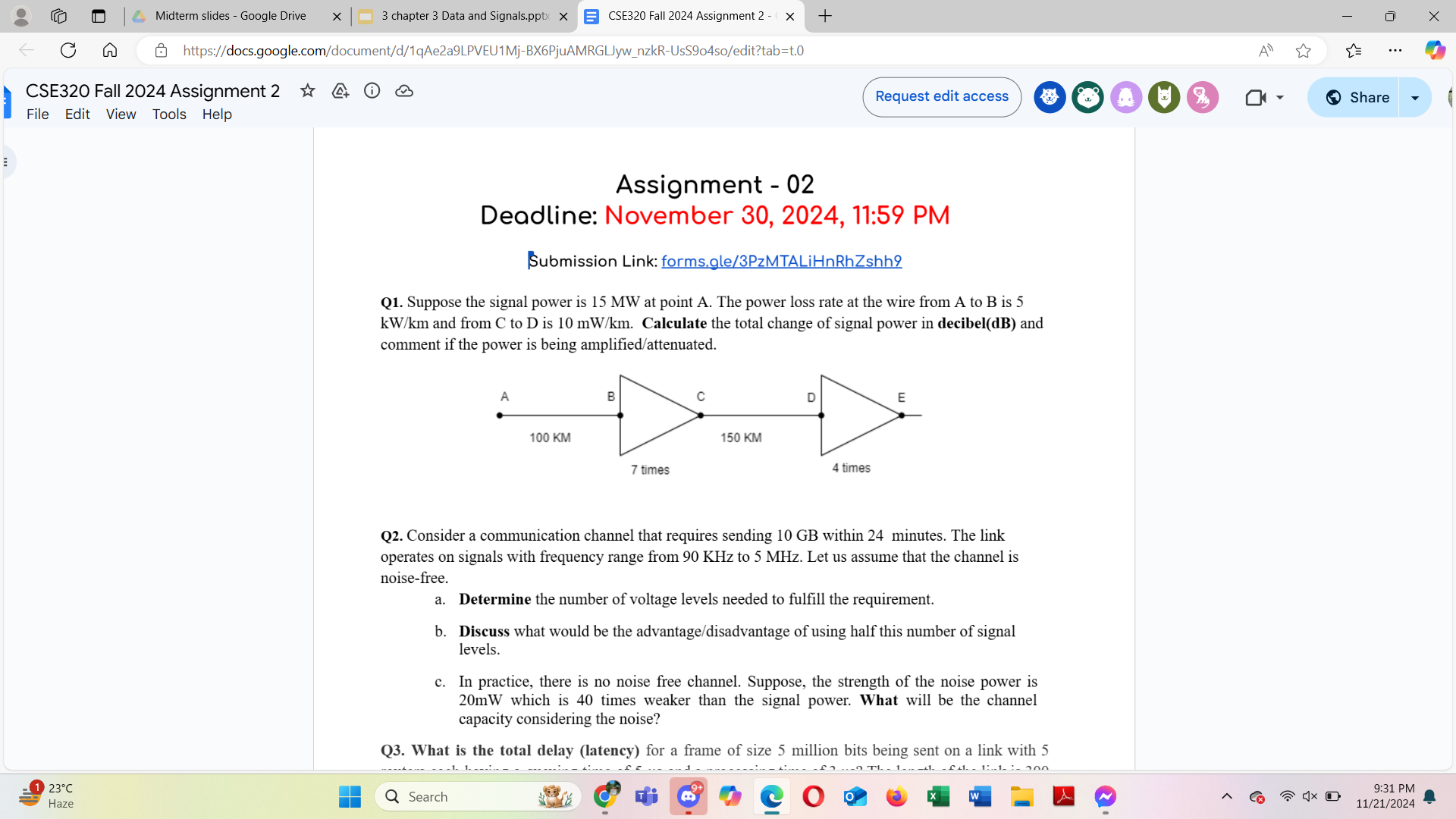Check the document saved-to-Drive cloud status icon

click(404, 90)
